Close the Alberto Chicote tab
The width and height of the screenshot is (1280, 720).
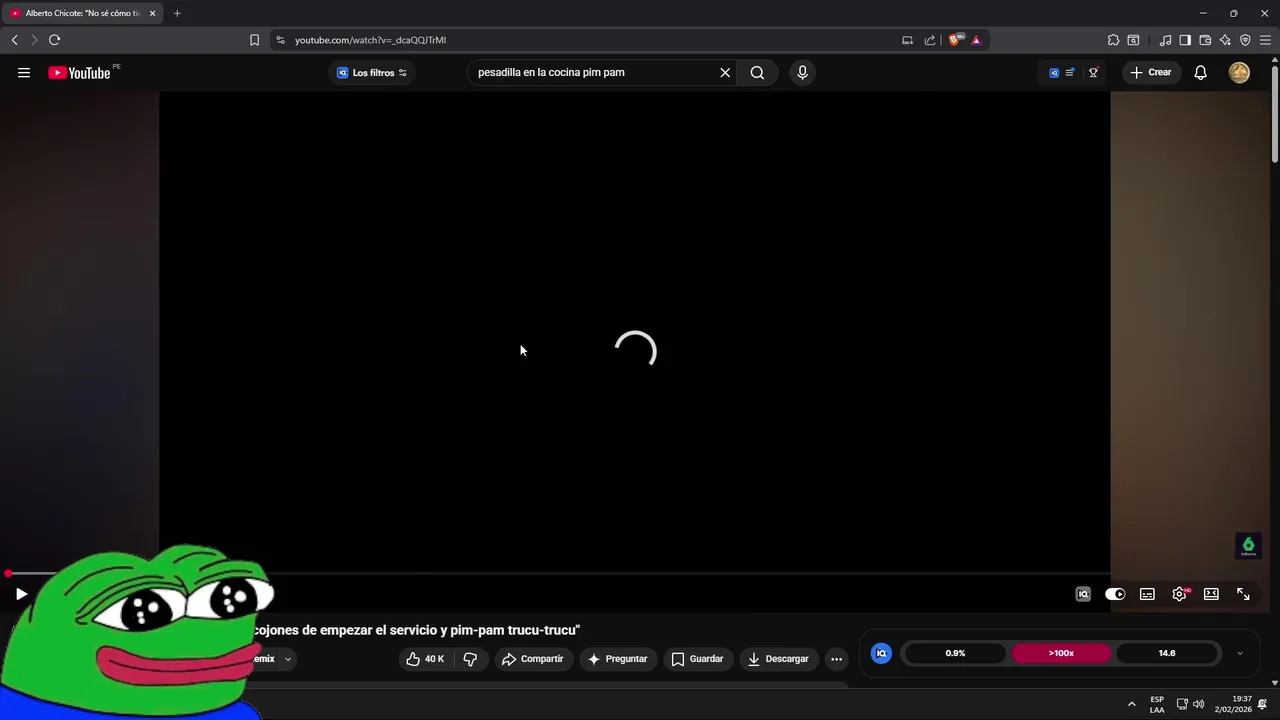(152, 13)
